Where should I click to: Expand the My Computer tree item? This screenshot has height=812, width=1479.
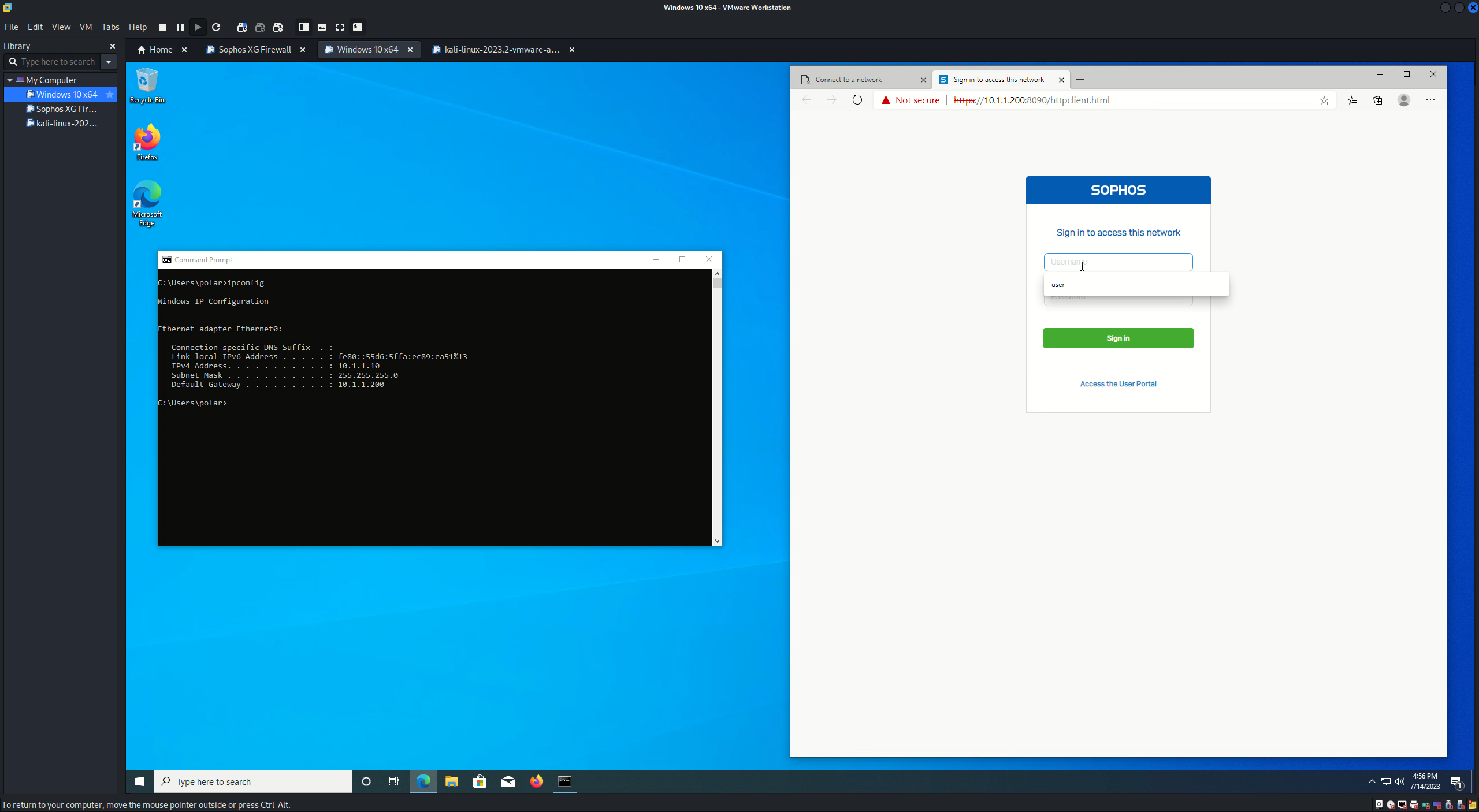[9, 79]
